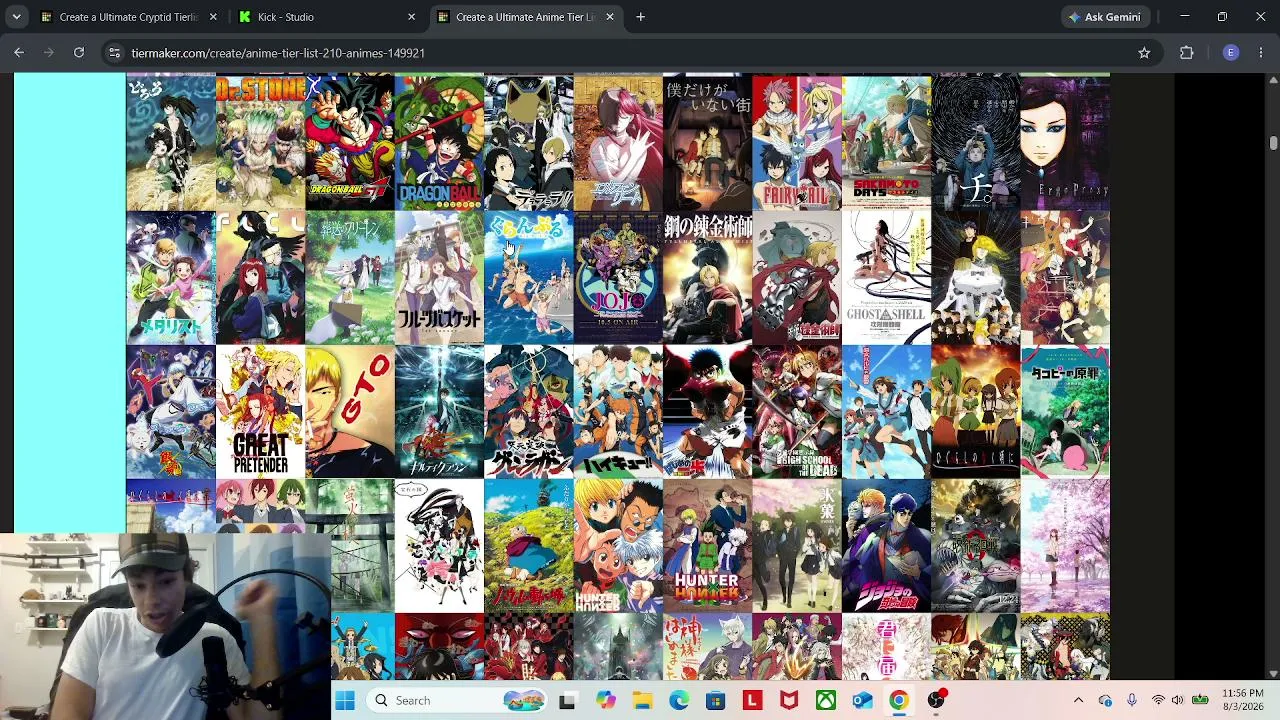This screenshot has height=720, width=1280.
Task: Pick the Ghost in the Shell poster
Action: pyautogui.click(x=886, y=277)
